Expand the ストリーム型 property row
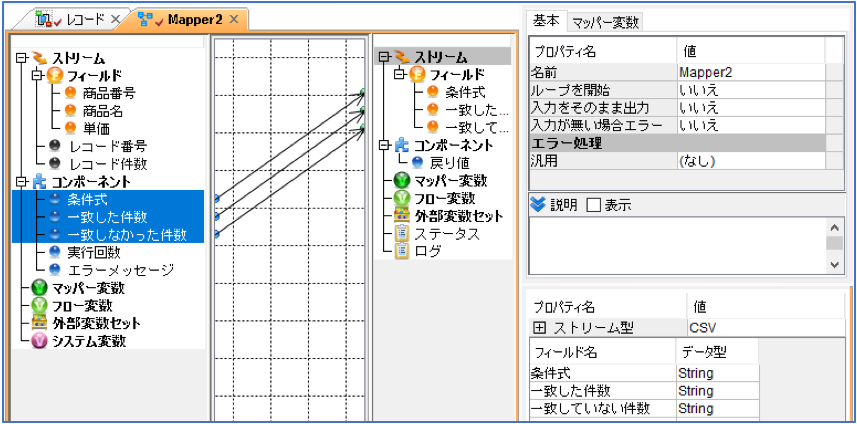Image resolution: width=857 pixels, height=424 pixels. point(539,328)
